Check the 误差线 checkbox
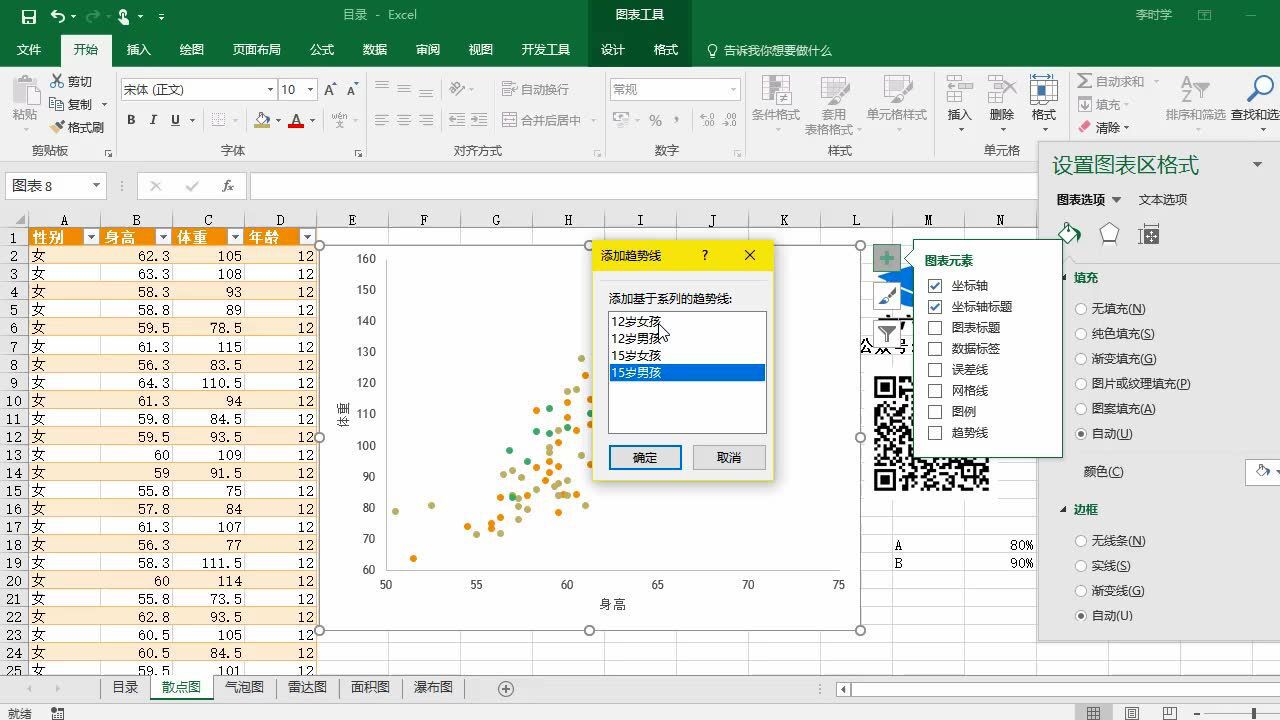1280x720 pixels. click(x=935, y=370)
